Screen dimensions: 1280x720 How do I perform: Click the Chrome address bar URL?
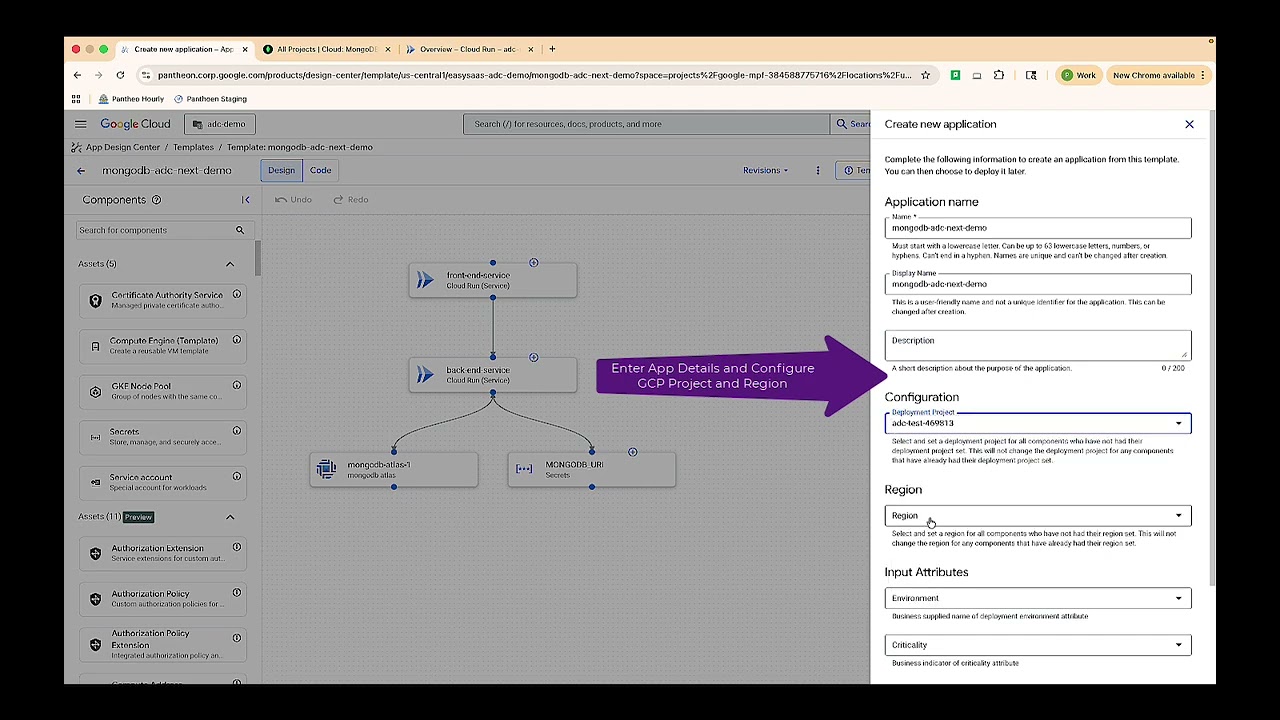click(535, 75)
